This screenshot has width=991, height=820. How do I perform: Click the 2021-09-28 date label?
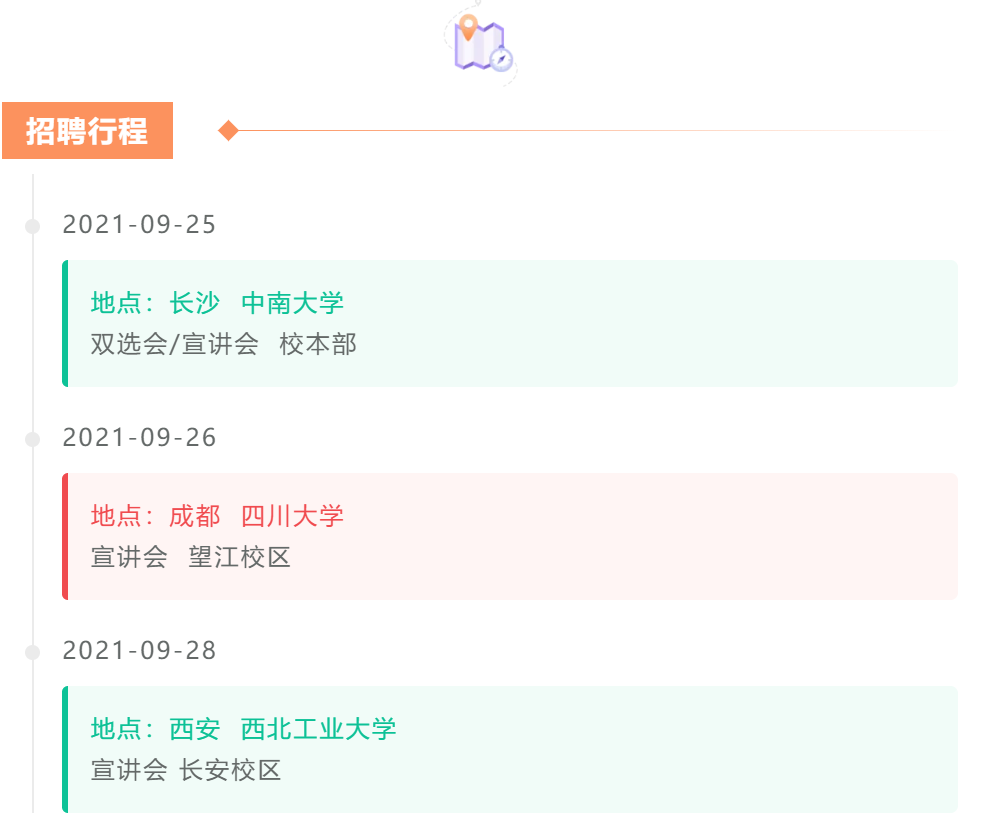pyautogui.click(x=139, y=651)
